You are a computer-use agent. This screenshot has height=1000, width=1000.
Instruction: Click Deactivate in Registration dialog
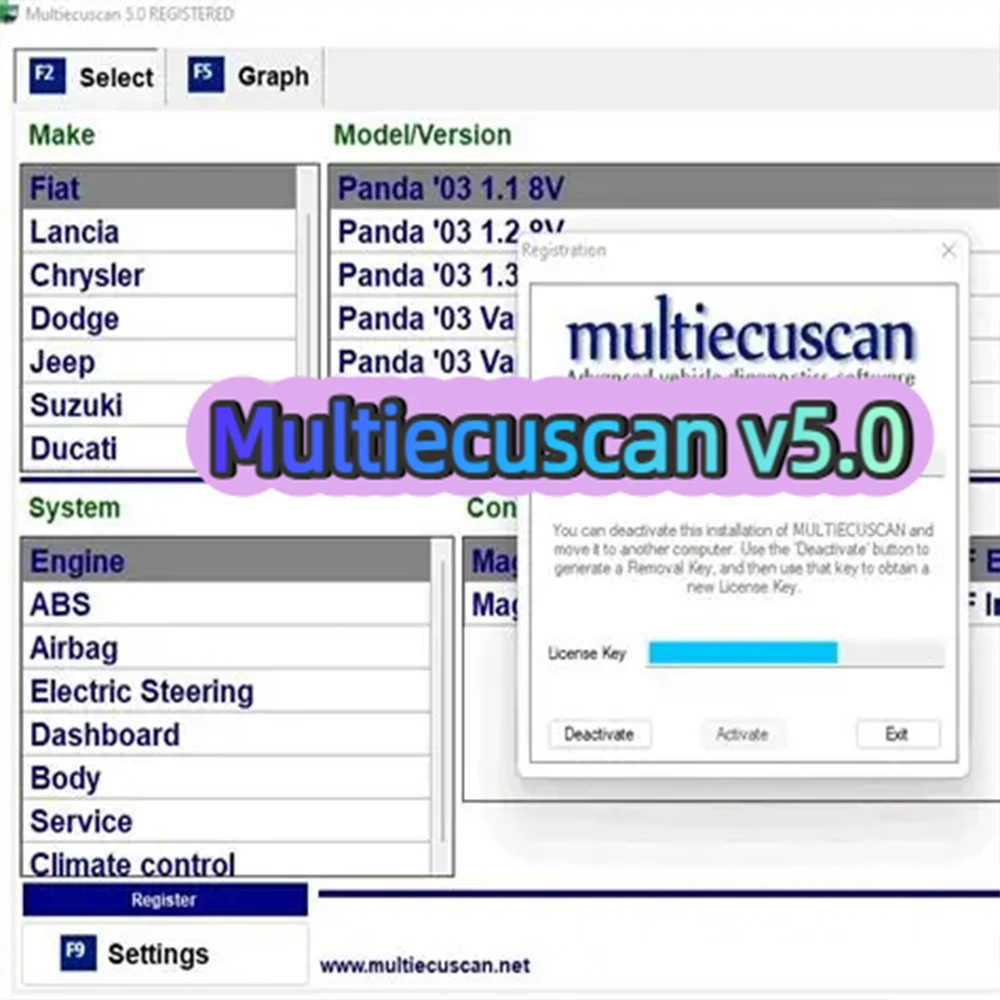[599, 734]
